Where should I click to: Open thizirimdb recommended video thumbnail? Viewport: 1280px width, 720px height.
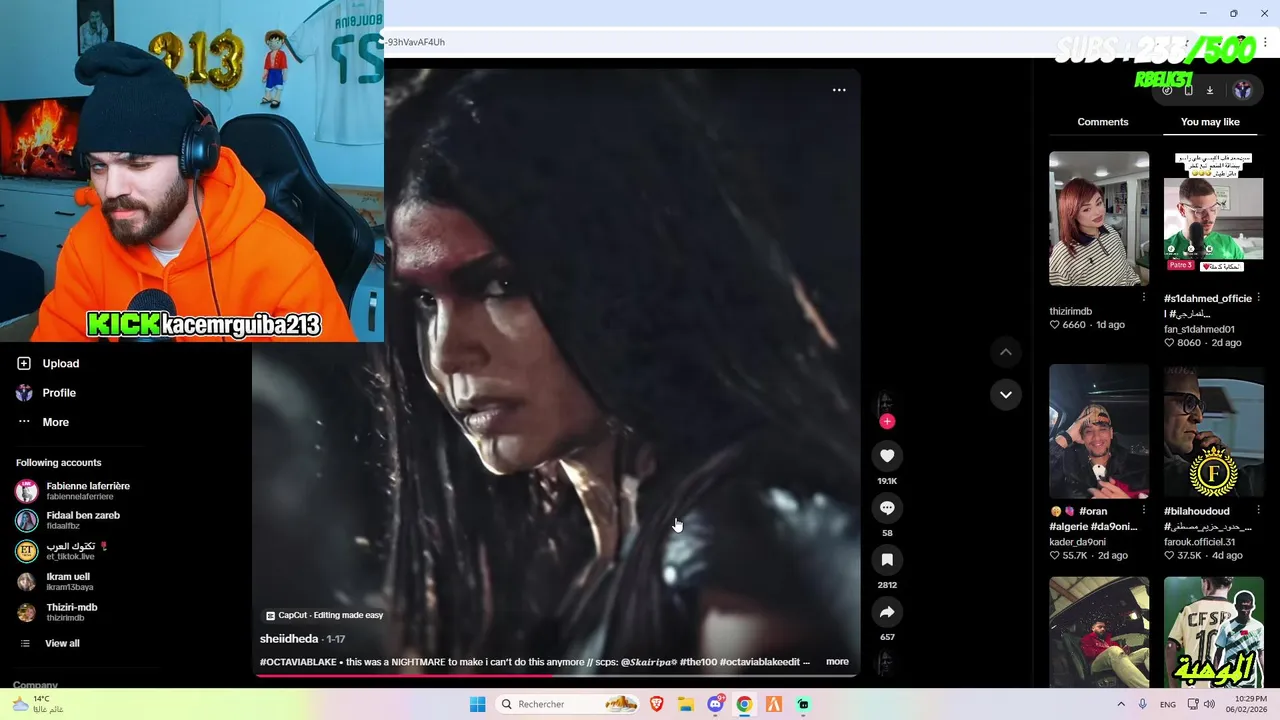tap(1099, 219)
